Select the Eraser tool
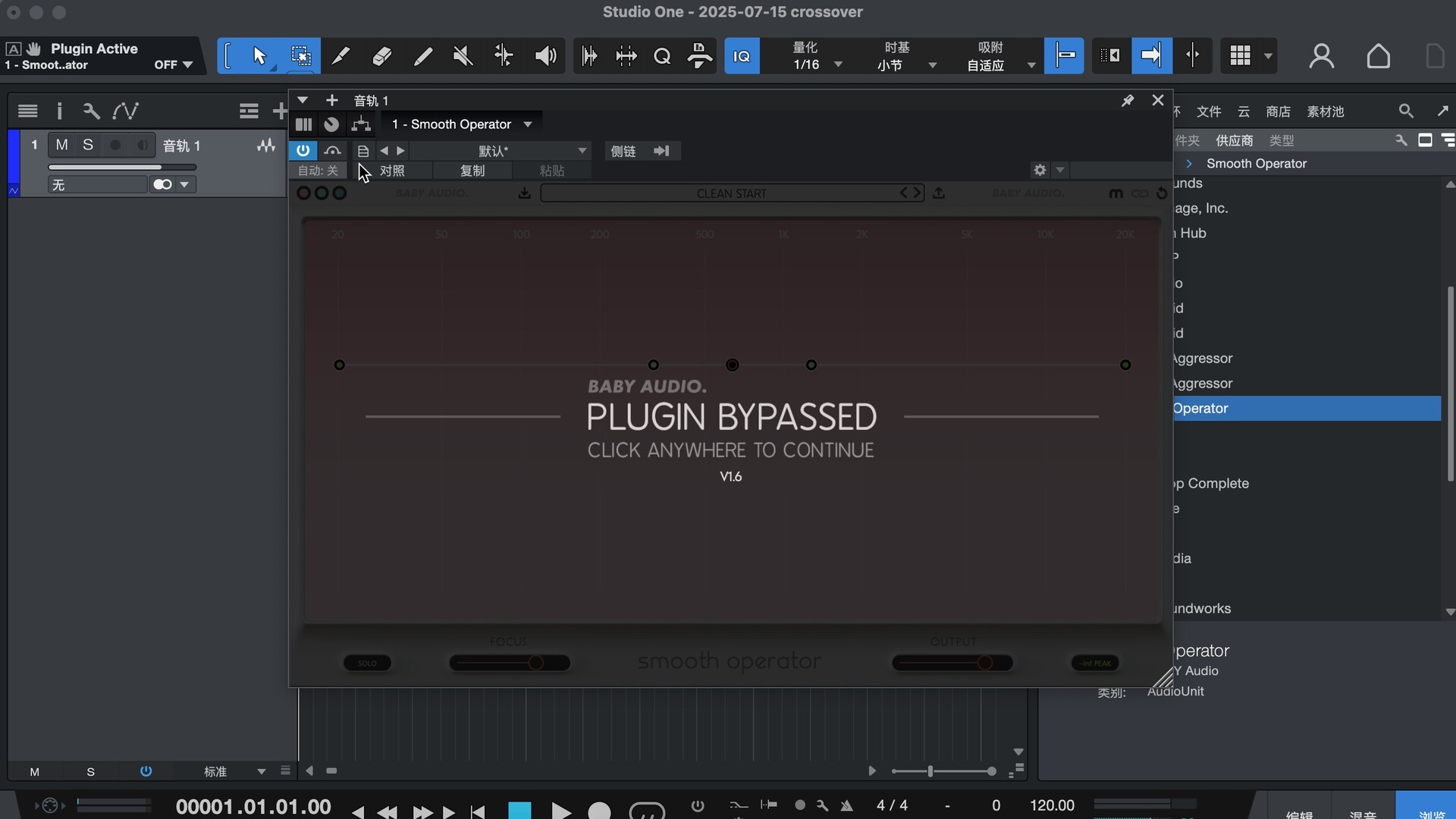 (382, 56)
